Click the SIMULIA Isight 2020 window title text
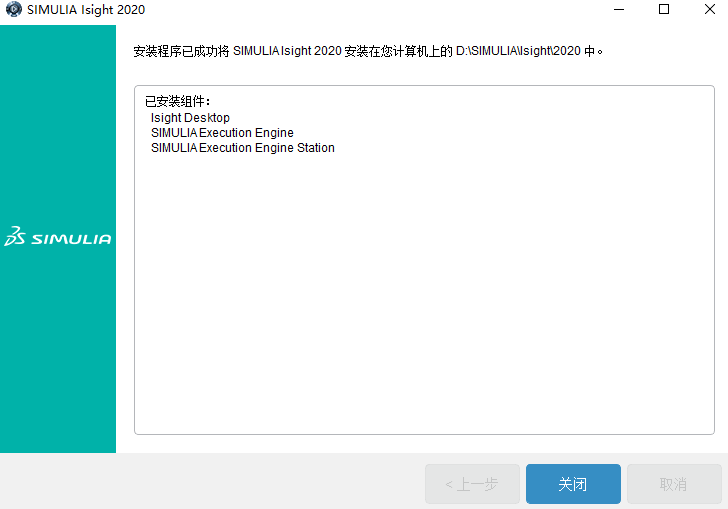The width and height of the screenshot is (728, 509). click(86, 10)
